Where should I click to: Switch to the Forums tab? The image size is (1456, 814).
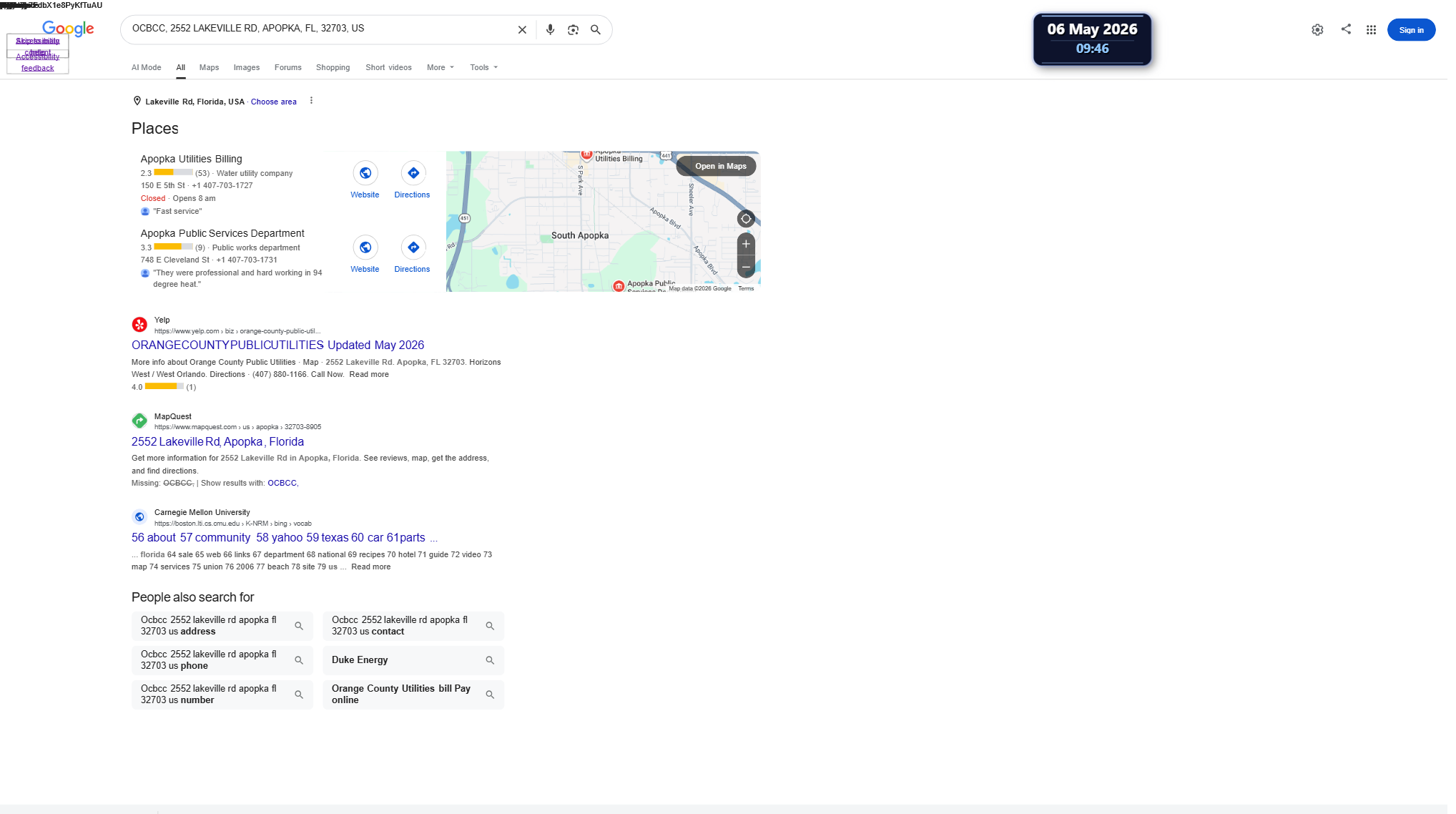[288, 68]
